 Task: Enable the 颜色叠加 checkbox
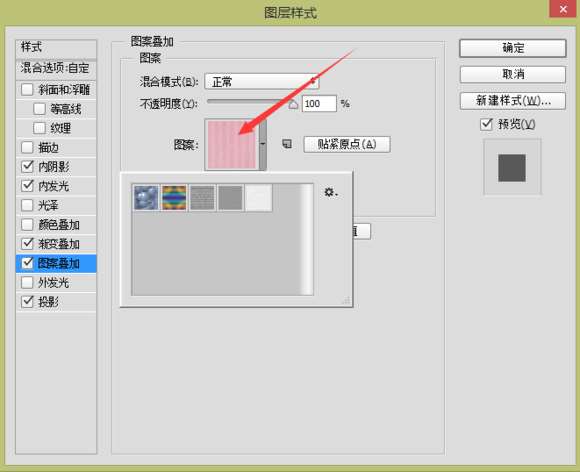tap(27, 224)
